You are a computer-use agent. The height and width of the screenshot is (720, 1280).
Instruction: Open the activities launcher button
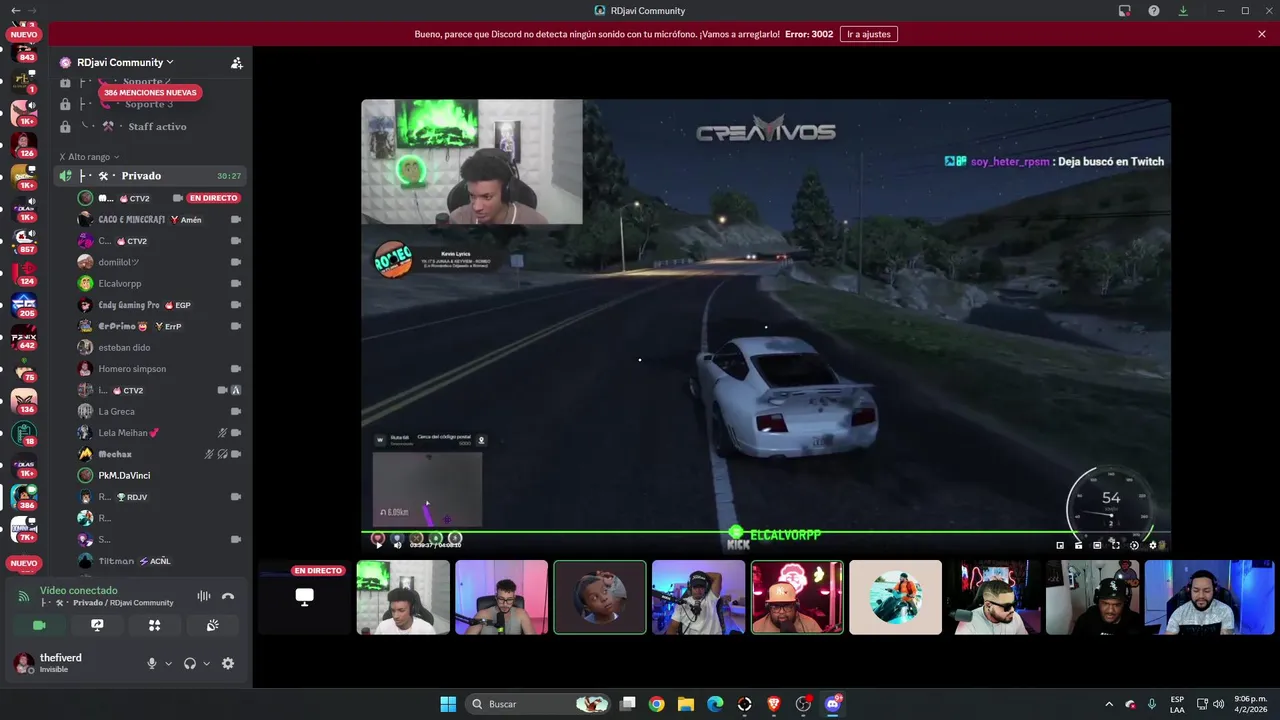coord(154,625)
